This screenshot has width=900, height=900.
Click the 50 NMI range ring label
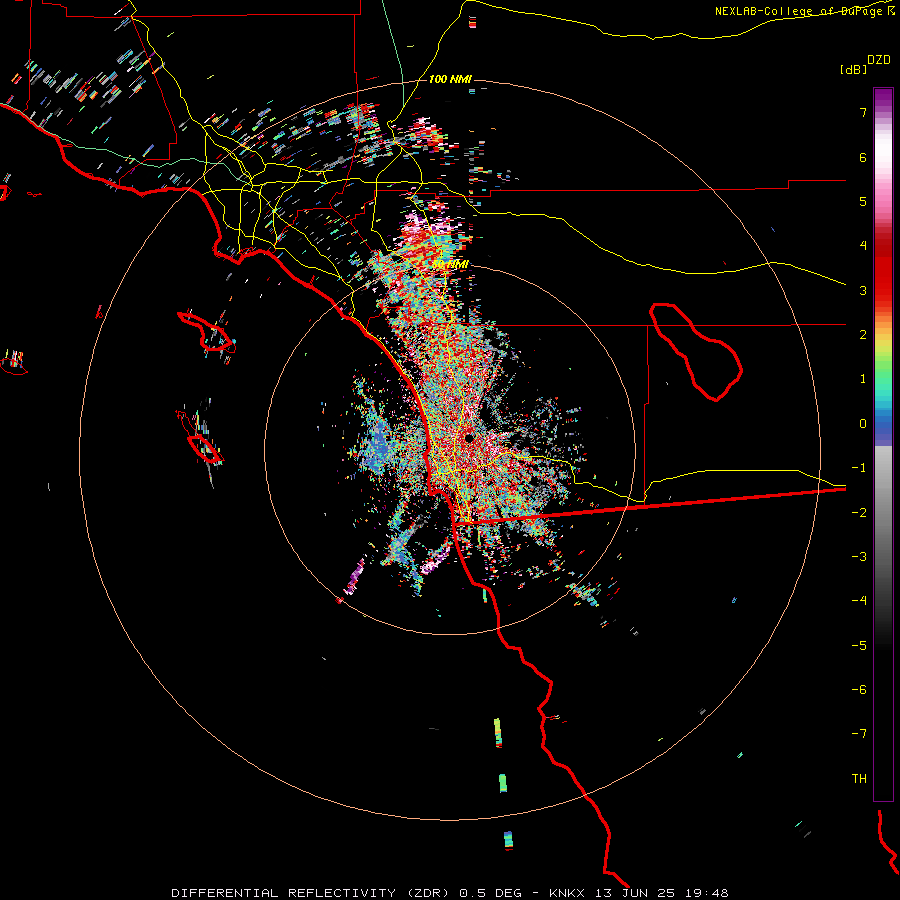click(x=450, y=264)
